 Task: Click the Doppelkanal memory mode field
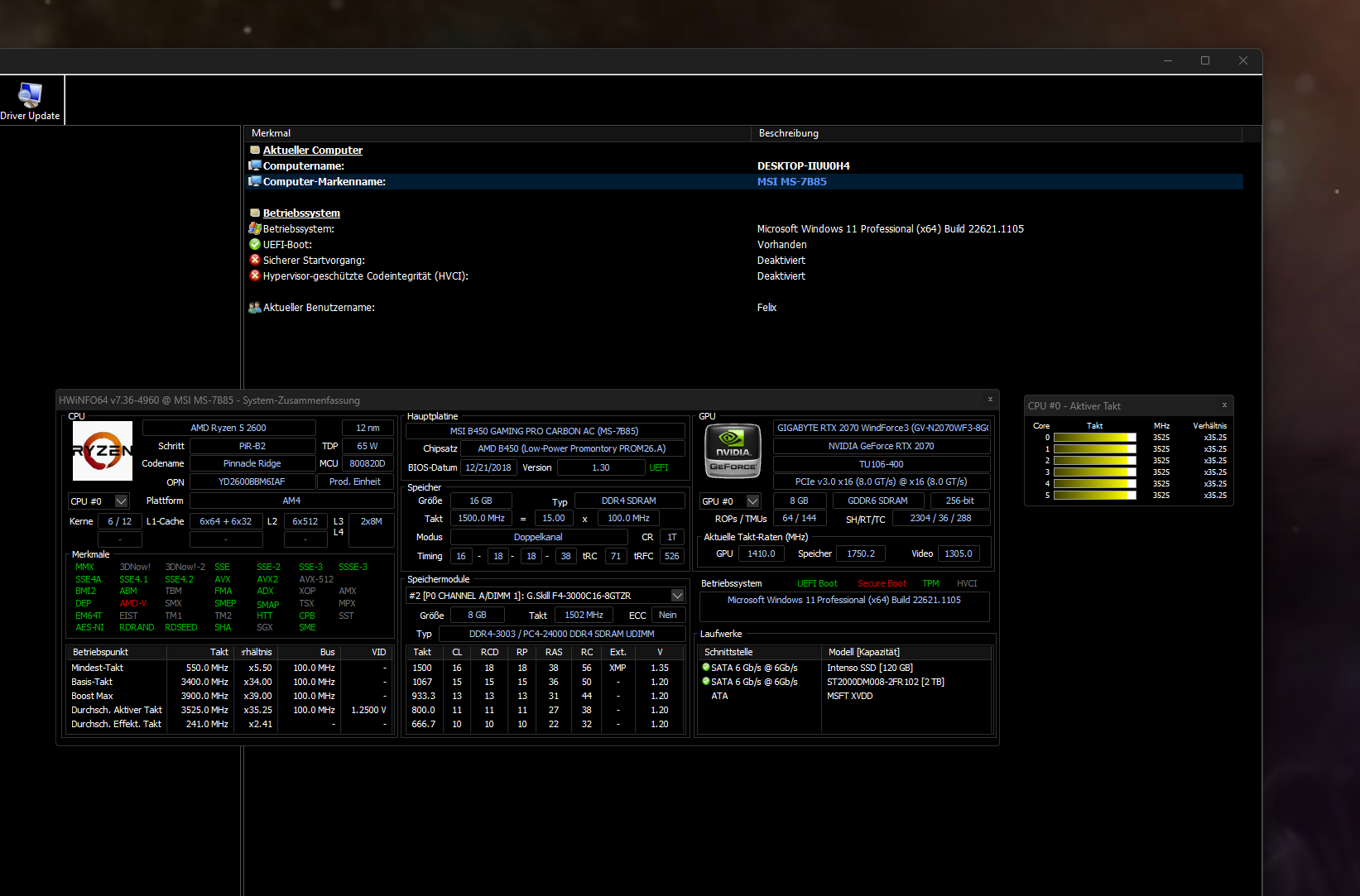coord(538,537)
